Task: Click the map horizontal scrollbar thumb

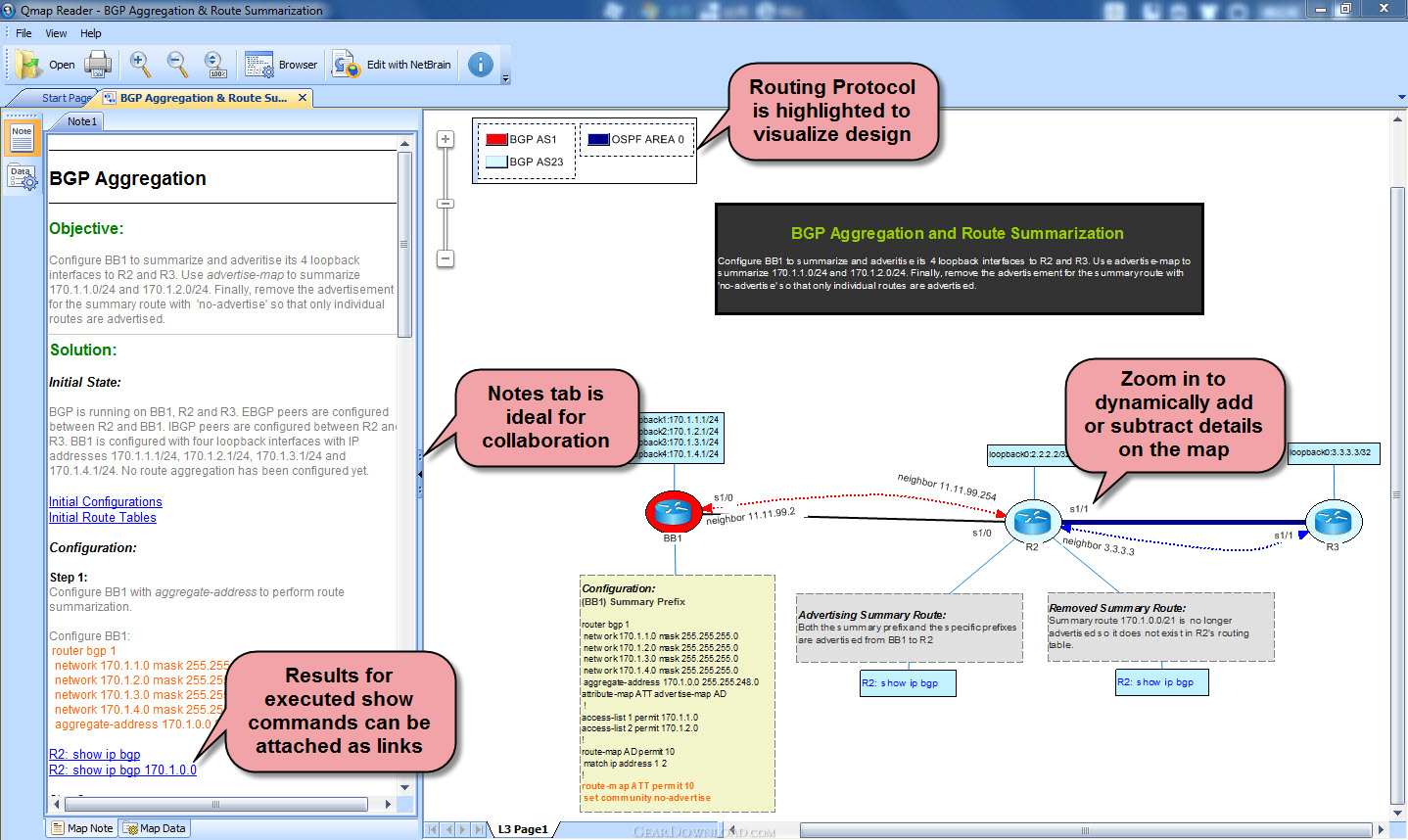Action: pos(1085,830)
